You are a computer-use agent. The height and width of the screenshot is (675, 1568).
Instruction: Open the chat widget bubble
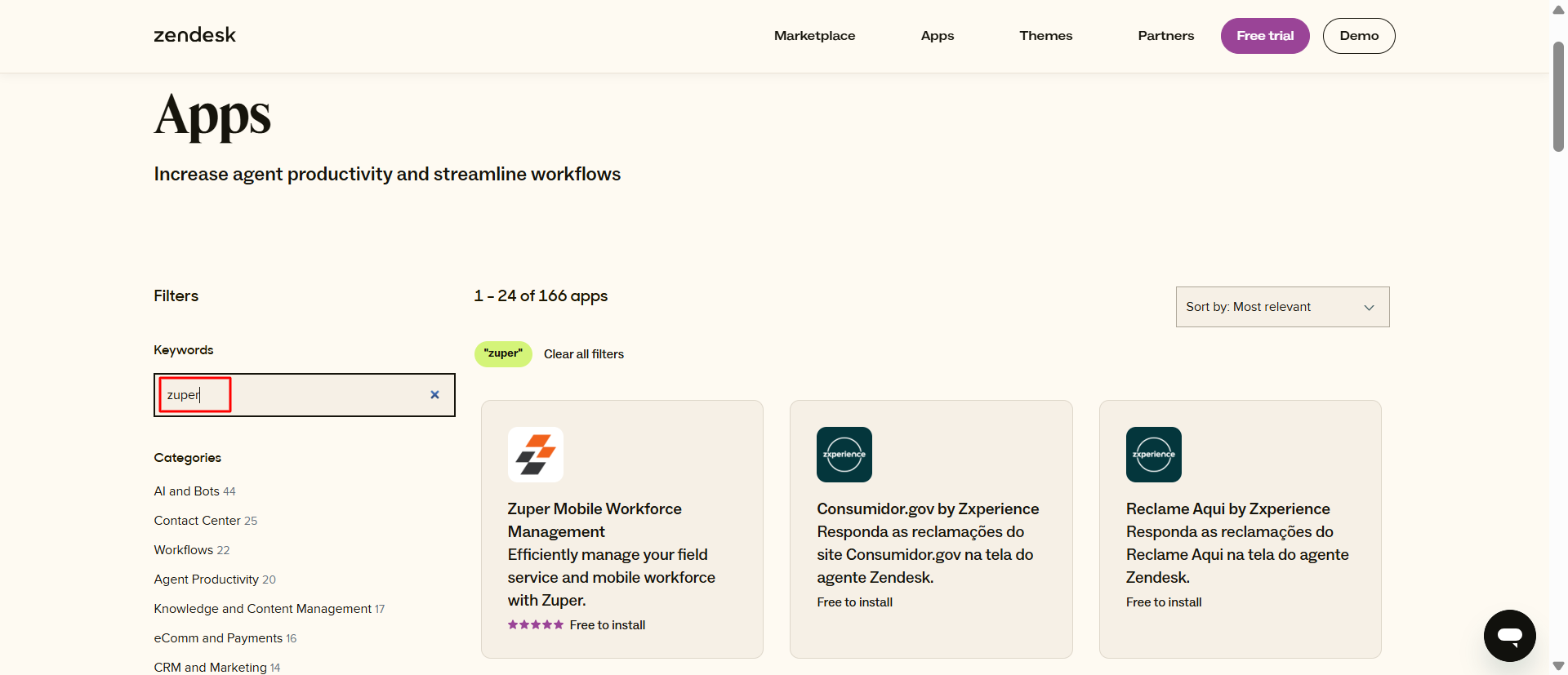coord(1509,636)
